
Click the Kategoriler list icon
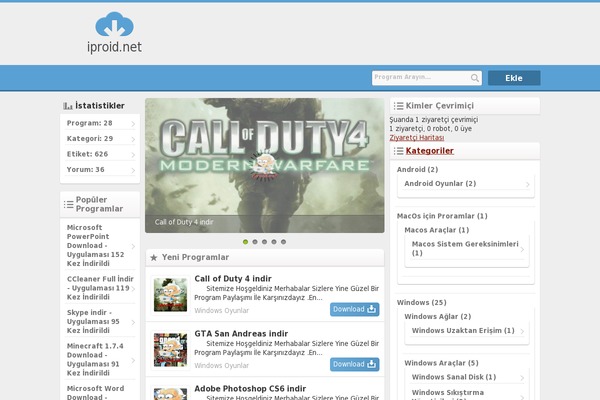coord(398,151)
